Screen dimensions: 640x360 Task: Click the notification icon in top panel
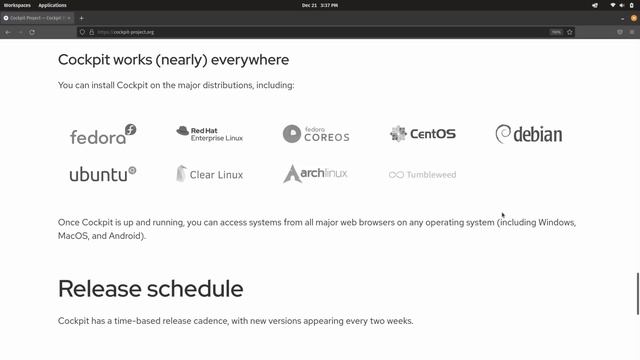[x=595, y=5]
